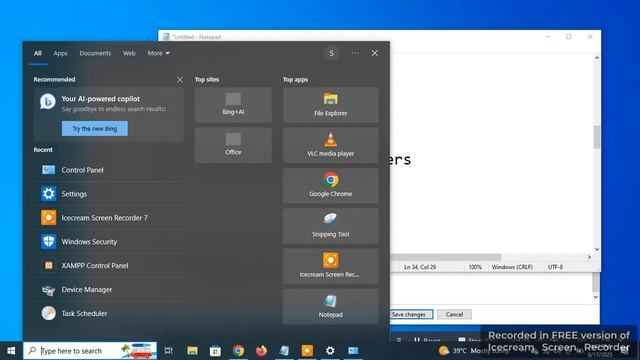The width and height of the screenshot is (640, 360).
Task: Dismiss the Recommended section
Action: click(x=180, y=80)
